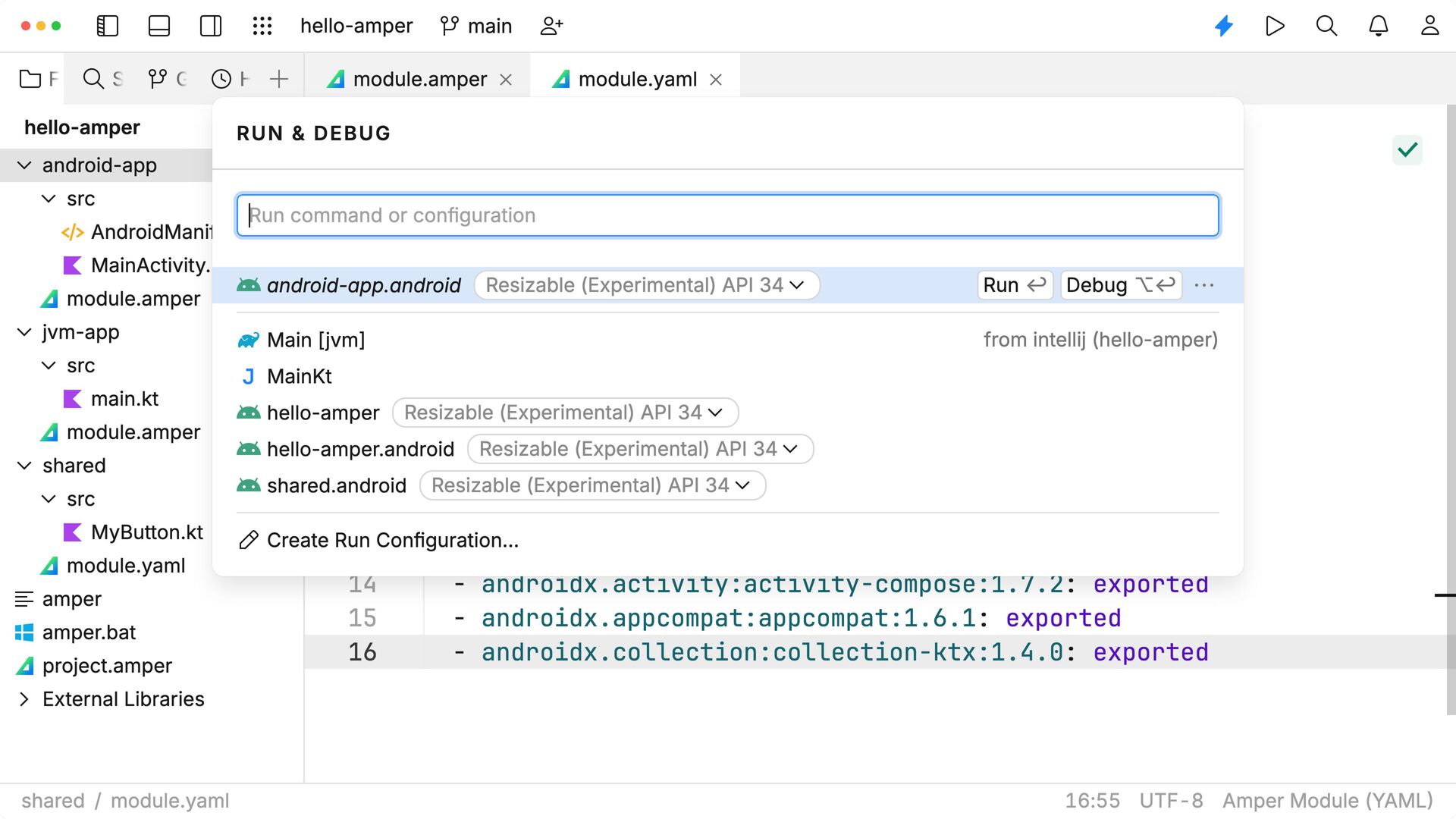The height and width of the screenshot is (819, 1456).
Task: Expand External Libraries
Action: pyautogui.click(x=24, y=699)
